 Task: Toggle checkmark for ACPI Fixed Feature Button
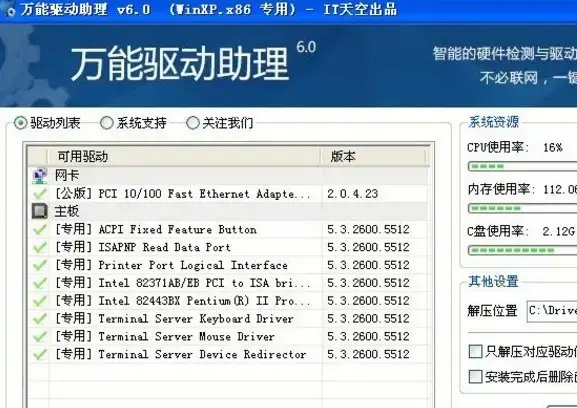tap(40, 229)
